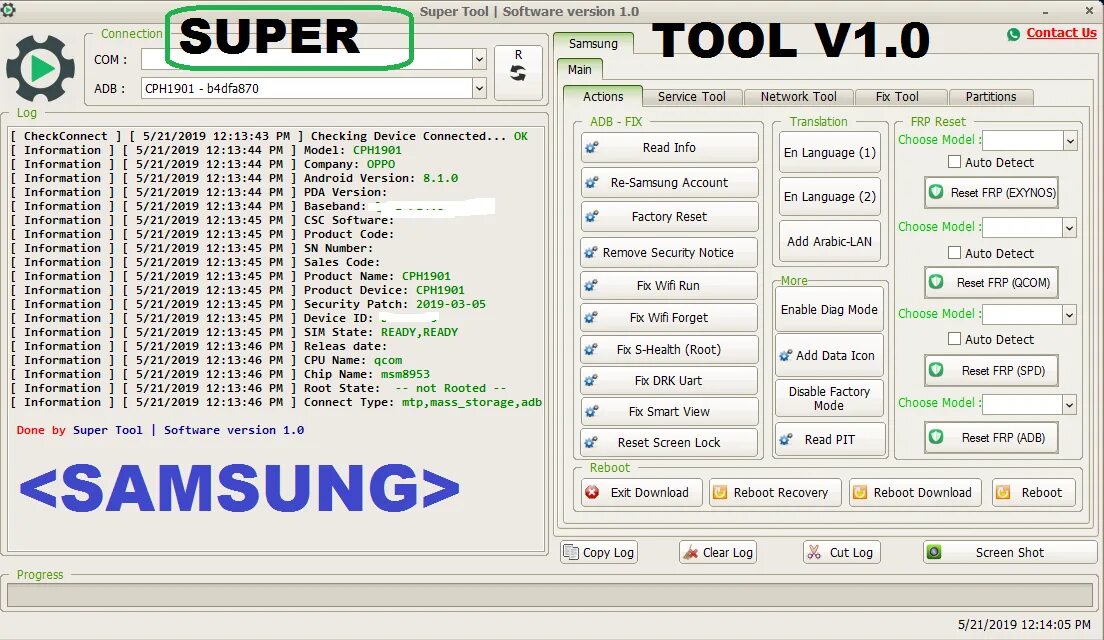
Task: Click log line 'Root State: -- not Rooted --'
Action: tap(260, 388)
